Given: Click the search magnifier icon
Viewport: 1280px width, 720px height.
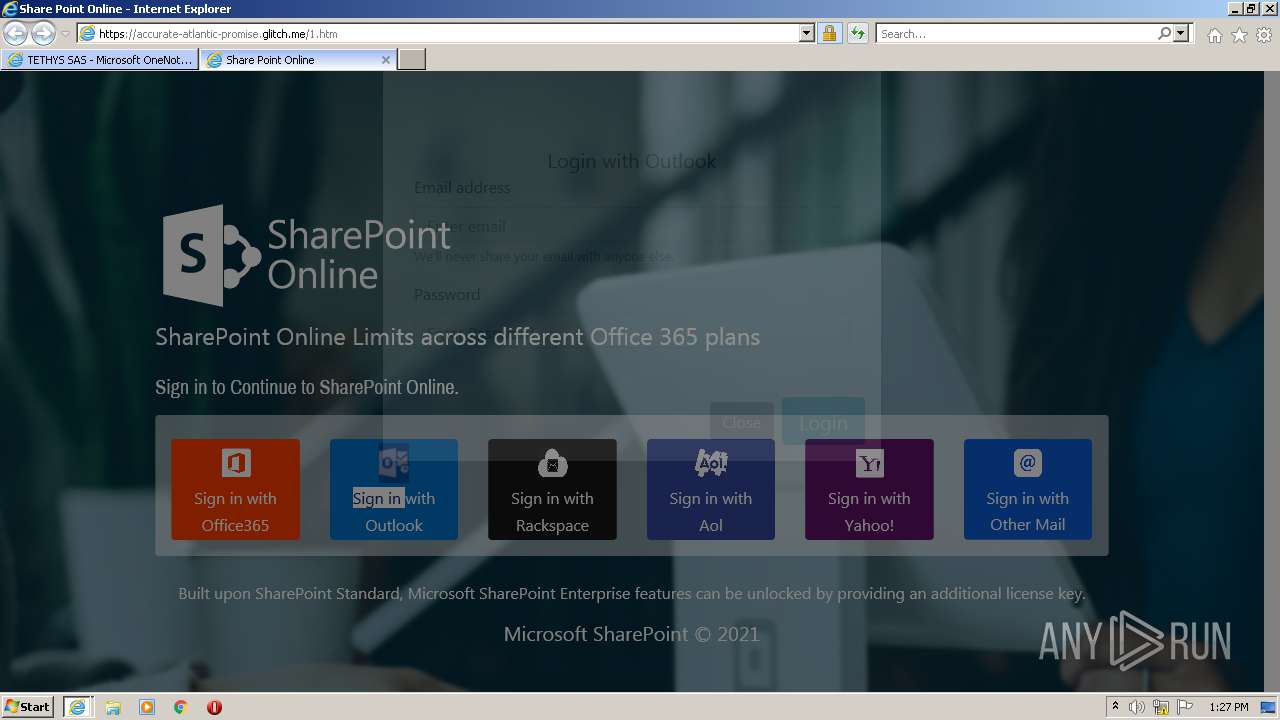Looking at the screenshot, I should (1164, 33).
